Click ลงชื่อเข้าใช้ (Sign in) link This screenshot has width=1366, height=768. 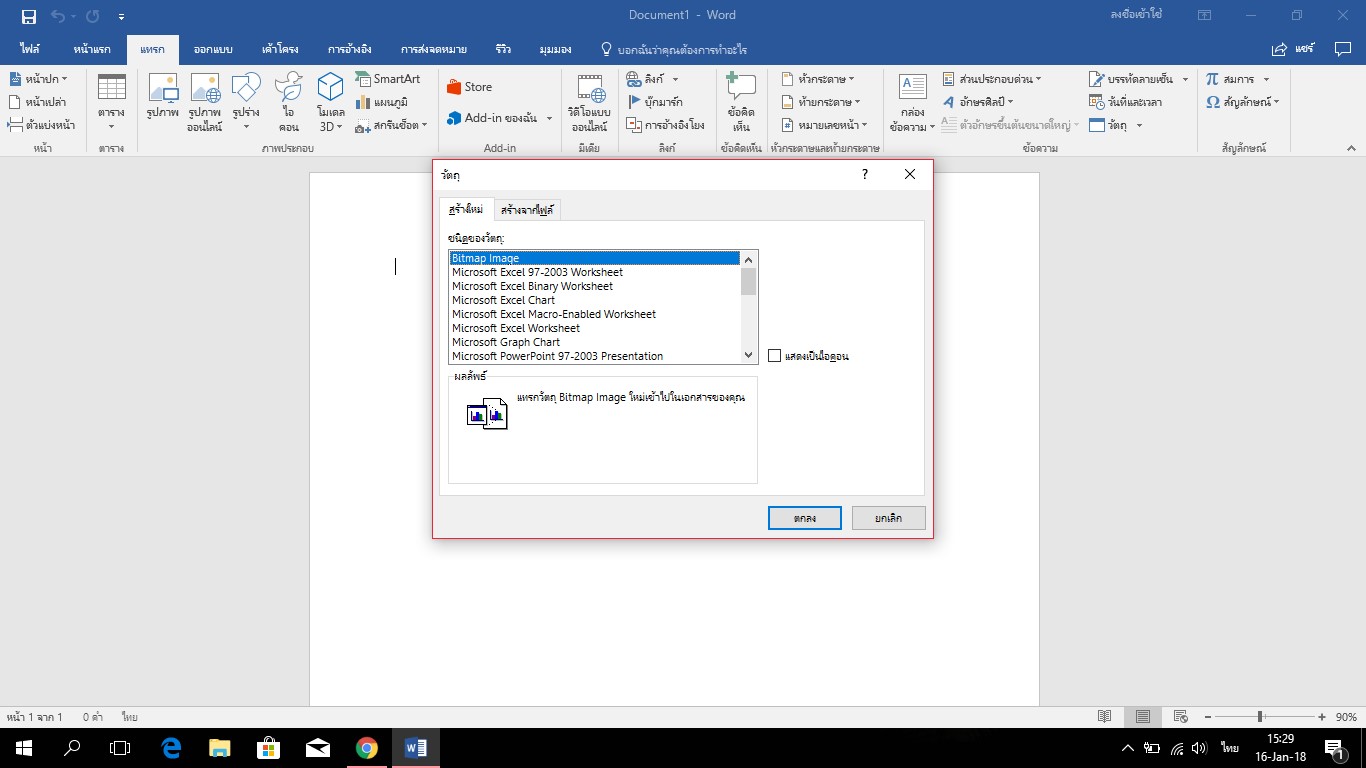coord(1135,15)
